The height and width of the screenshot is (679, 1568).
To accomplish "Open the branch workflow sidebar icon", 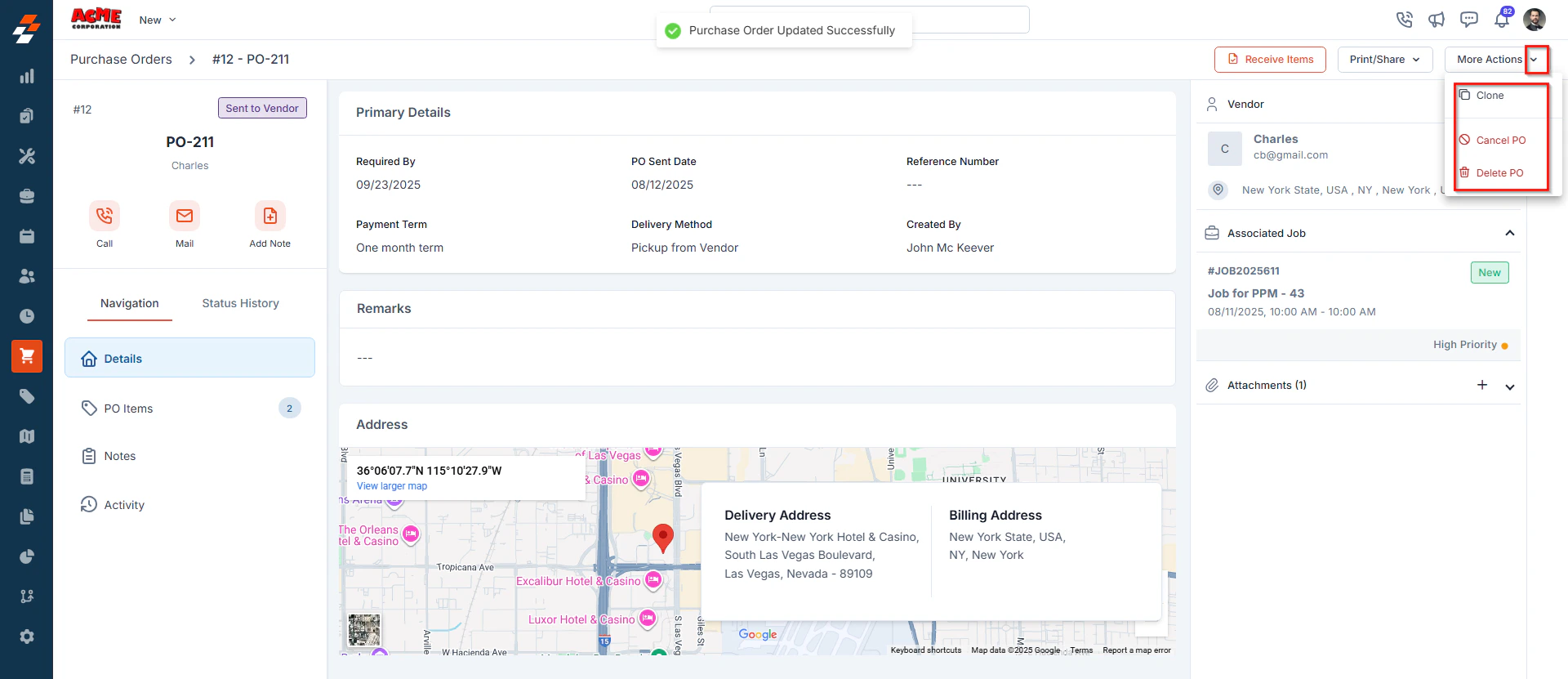I will (x=27, y=596).
